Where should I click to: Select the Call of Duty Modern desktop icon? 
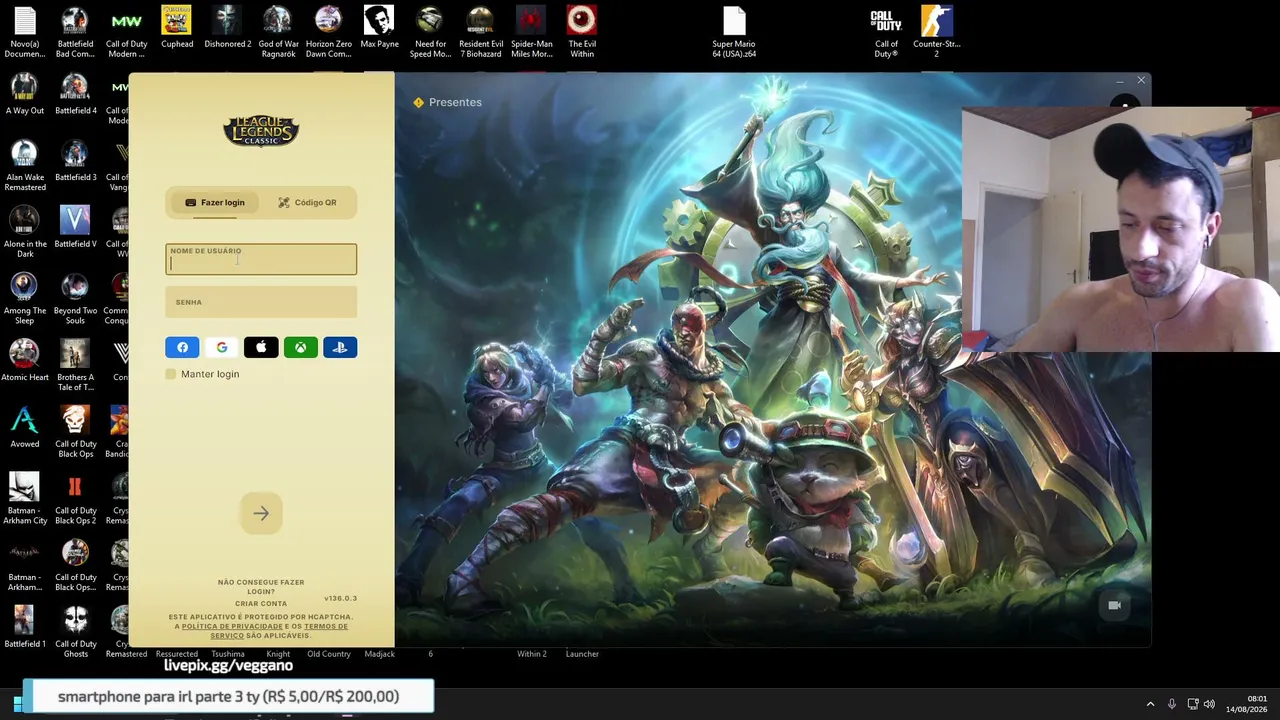point(126,33)
